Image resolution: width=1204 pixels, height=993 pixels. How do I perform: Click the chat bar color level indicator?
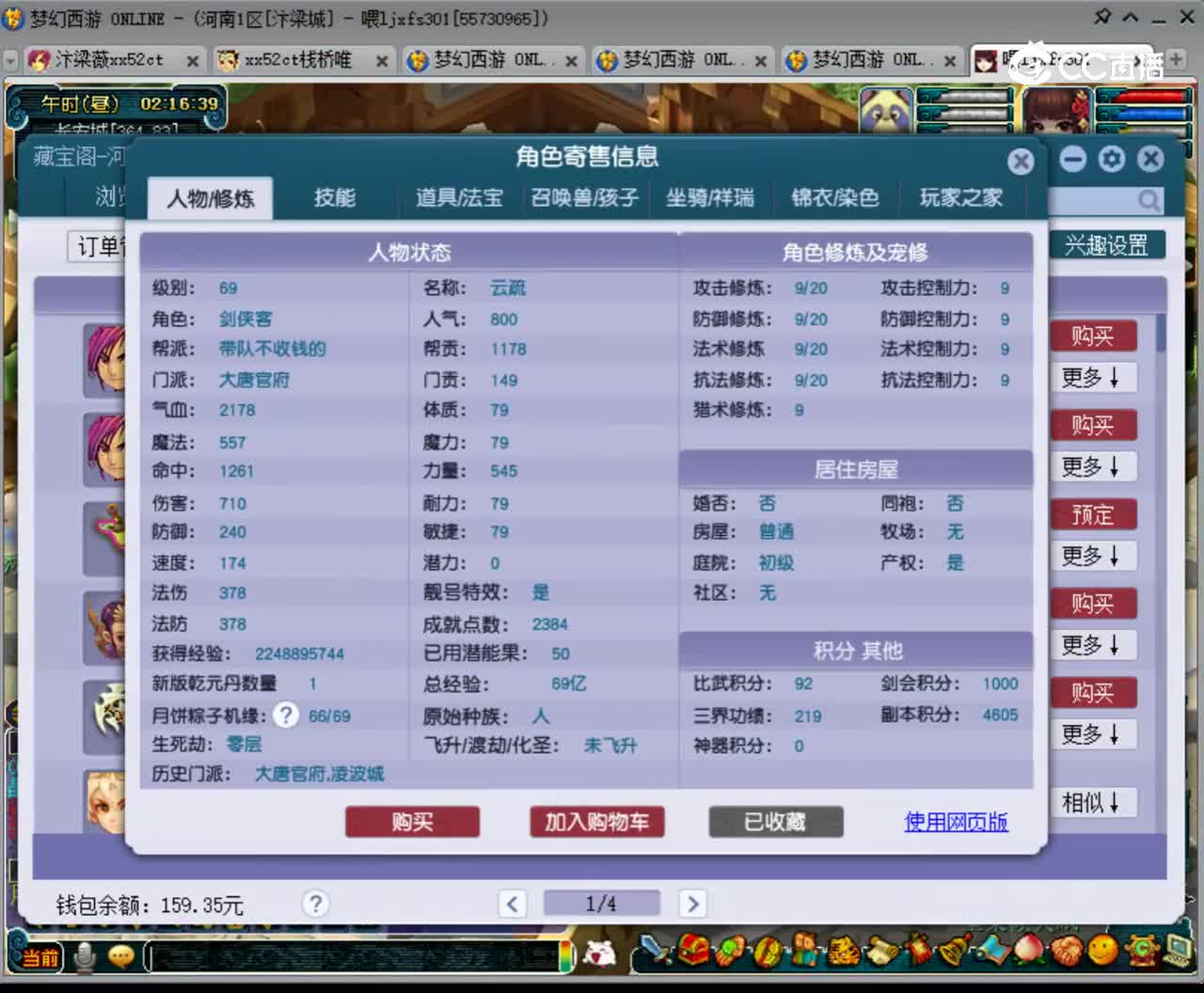(x=566, y=957)
